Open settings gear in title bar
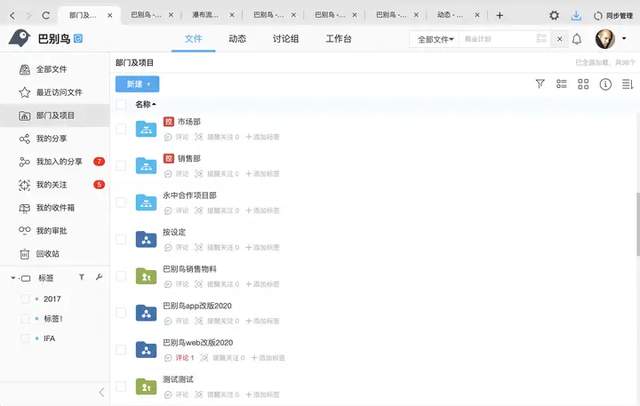 pos(554,15)
